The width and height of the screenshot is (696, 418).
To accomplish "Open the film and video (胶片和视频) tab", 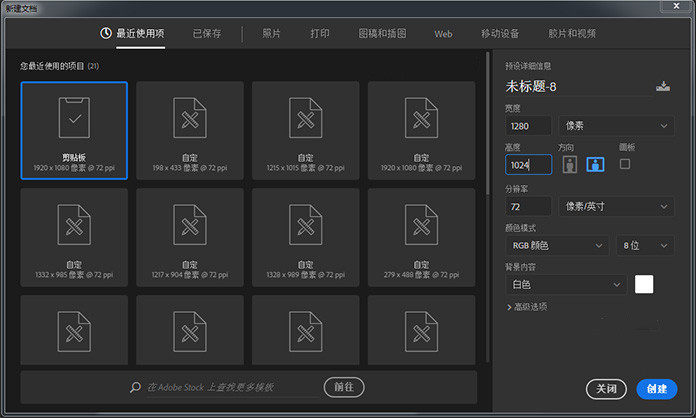I will pos(572,33).
